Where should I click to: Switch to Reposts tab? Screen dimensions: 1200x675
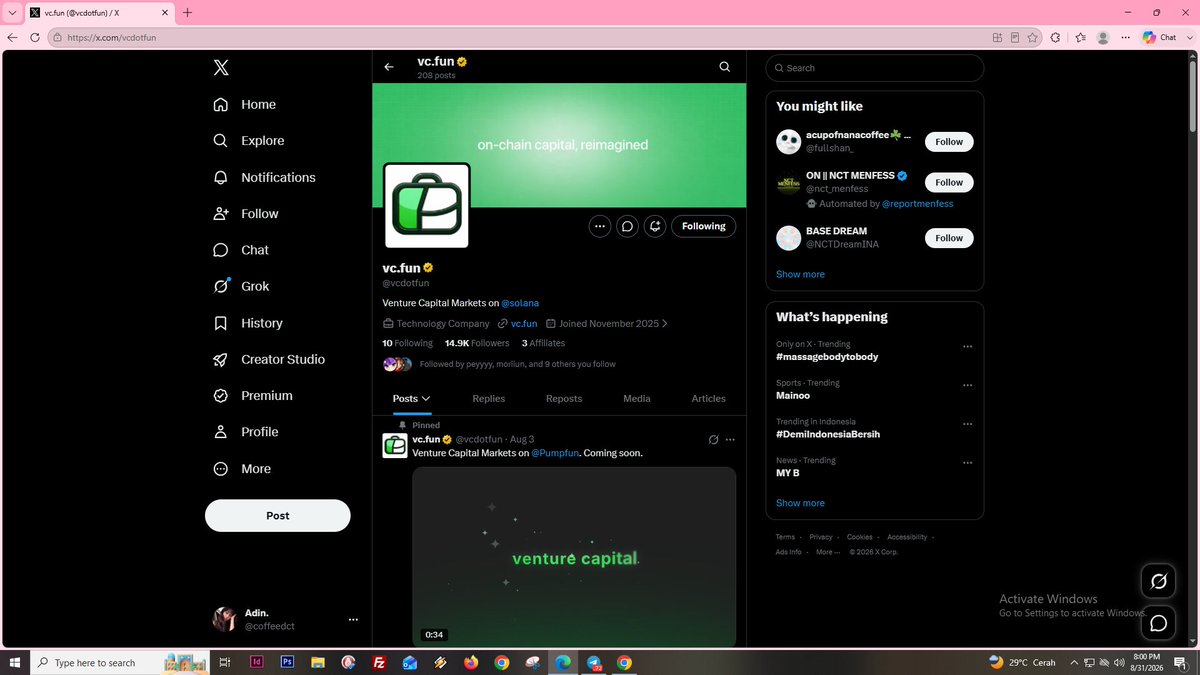pos(564,398)
